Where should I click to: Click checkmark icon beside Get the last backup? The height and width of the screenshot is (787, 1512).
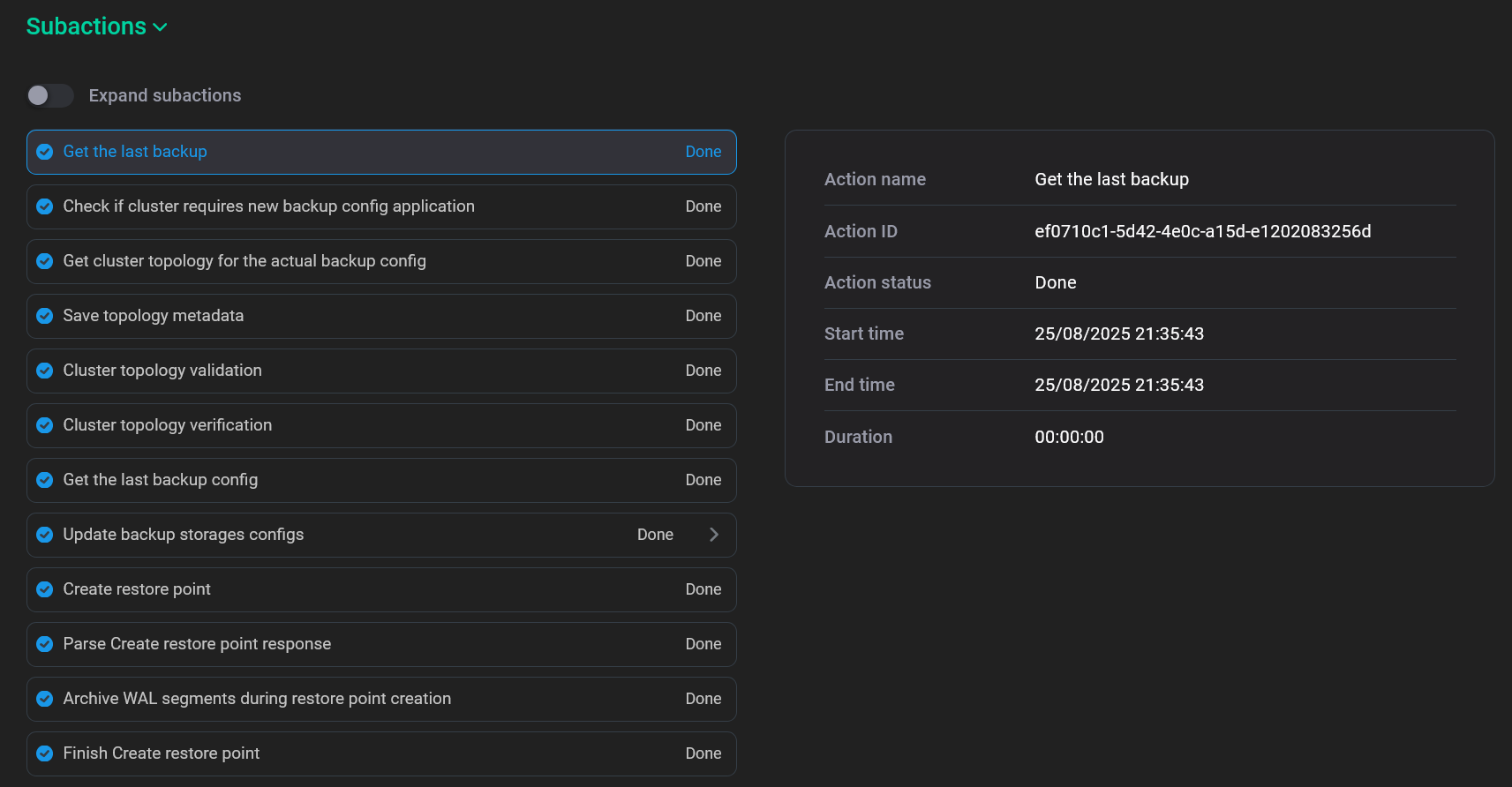pos(45,152)
